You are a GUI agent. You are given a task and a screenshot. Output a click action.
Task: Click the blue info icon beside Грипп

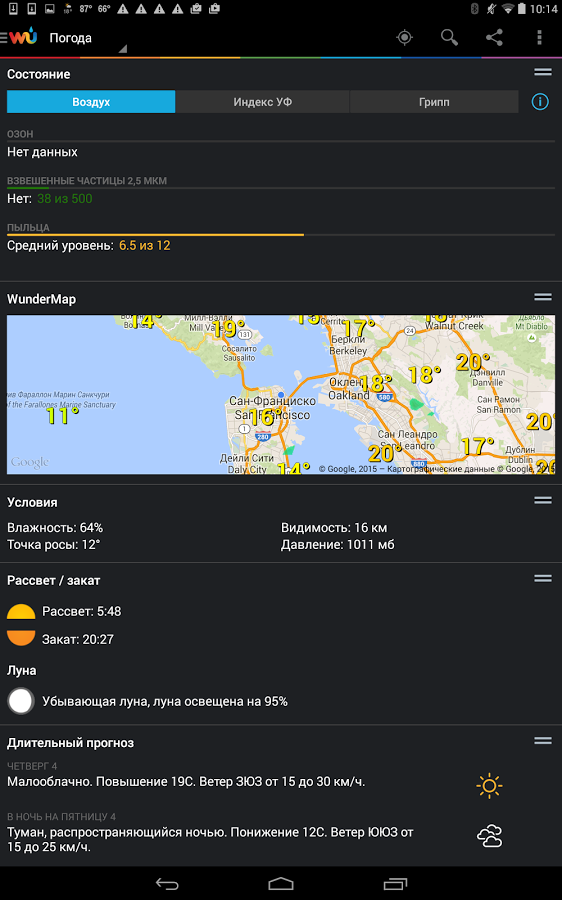(540, 102)
